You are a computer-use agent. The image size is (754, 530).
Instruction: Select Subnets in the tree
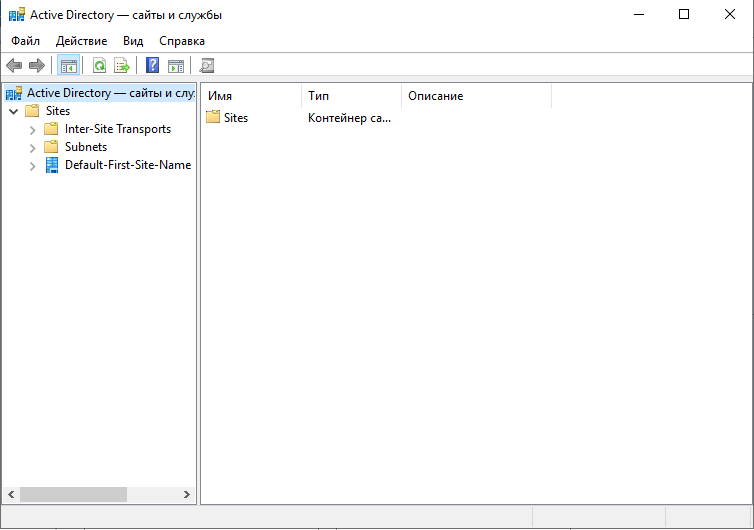pyautogui.click(x=86, y=147)
